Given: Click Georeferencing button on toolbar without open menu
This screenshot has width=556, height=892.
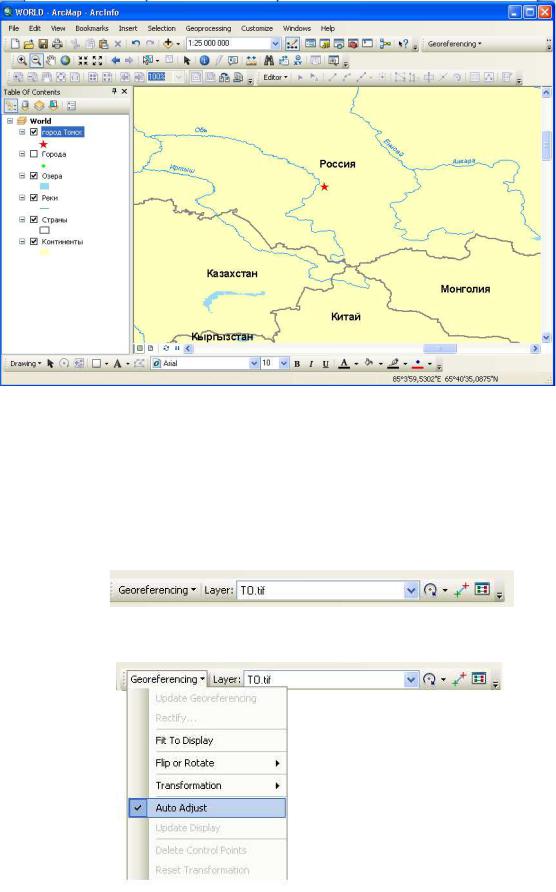Looking at the screenshot, I should click(x=157, y=590).
